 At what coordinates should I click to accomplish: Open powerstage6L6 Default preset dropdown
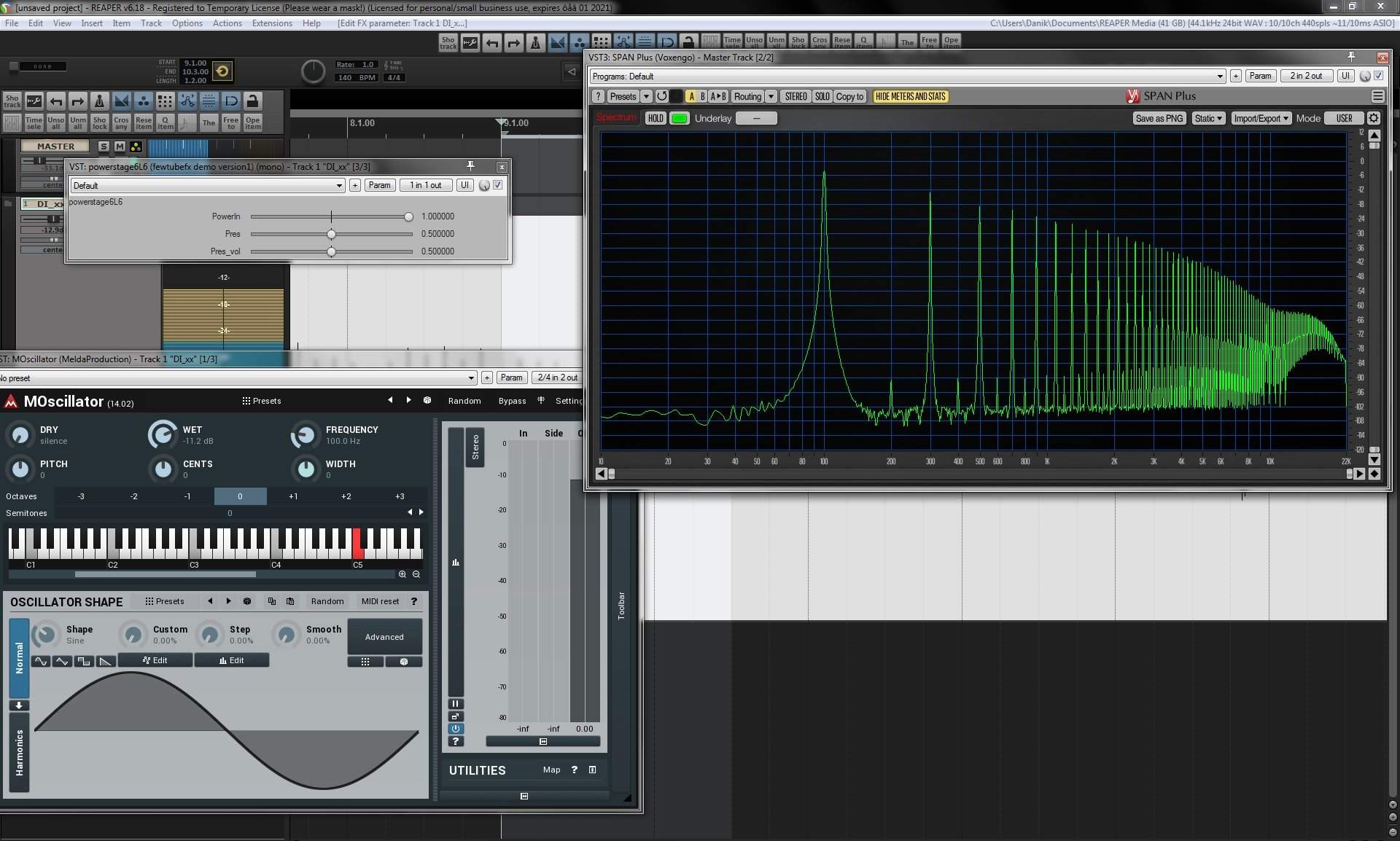[x=207, y=185]
